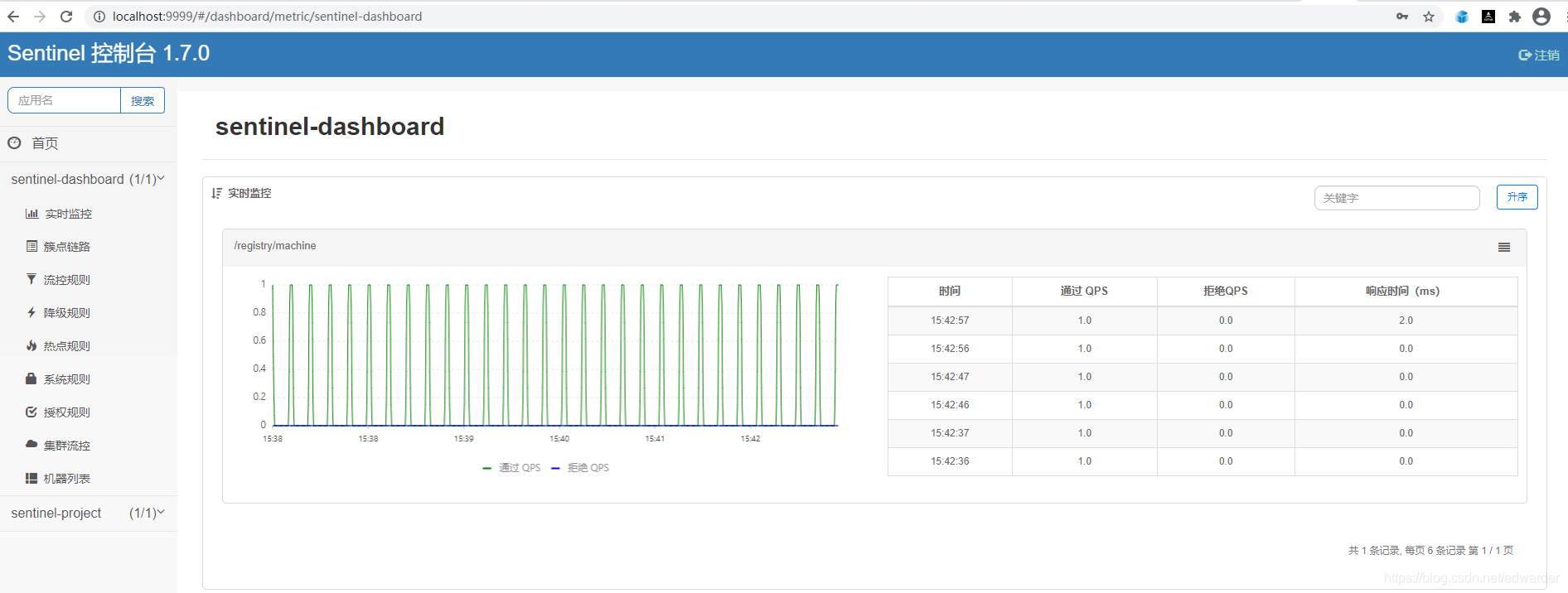Open 簇点链路 in the sidebar
This screenshot has width=1568, height=593.
click(x=67, y=247)
